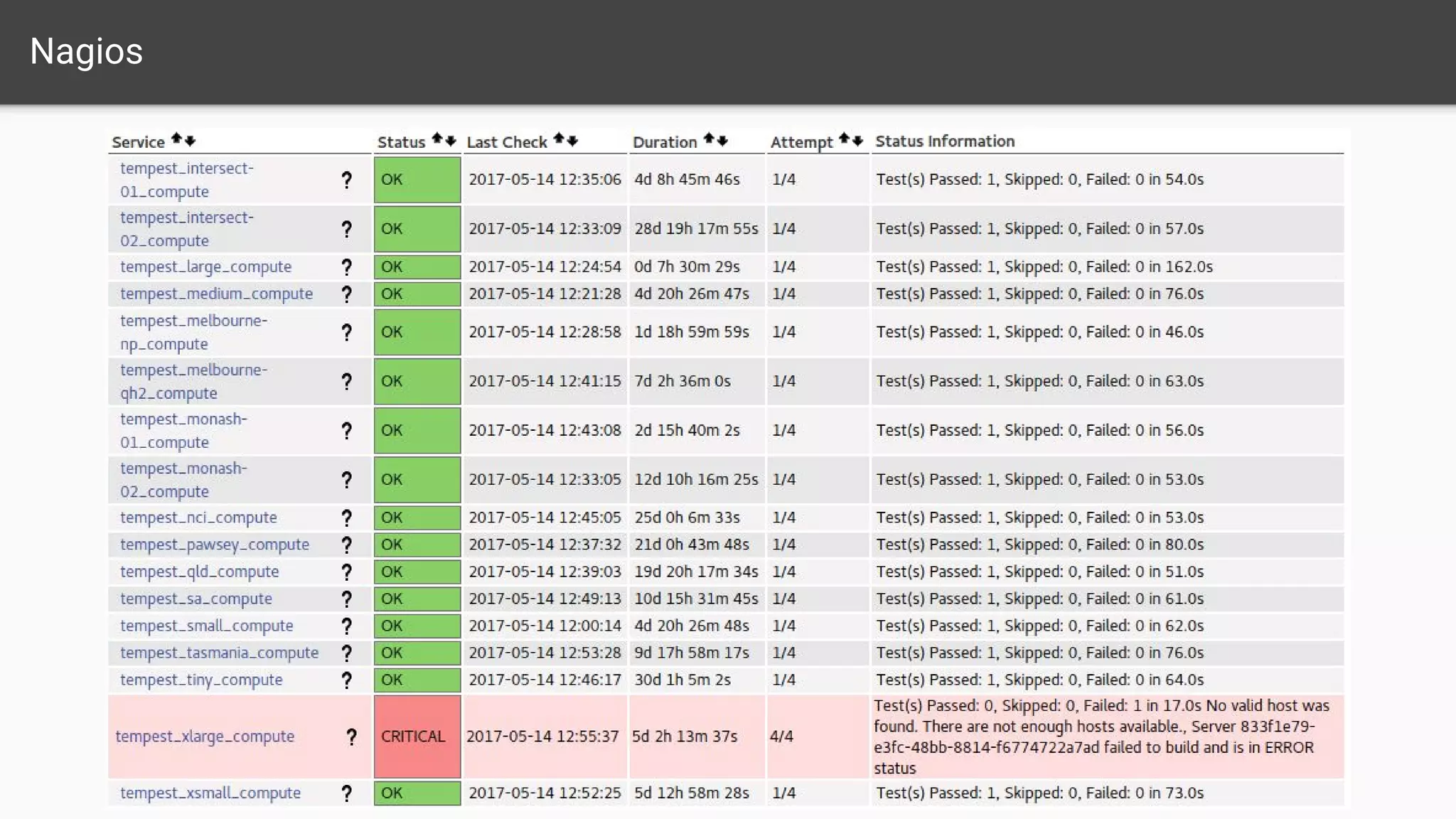Open the tempest_intersect-01_compute service link
Image resolution: width=1456 pixels, height=819 pixels.
[x=187, y=180]
